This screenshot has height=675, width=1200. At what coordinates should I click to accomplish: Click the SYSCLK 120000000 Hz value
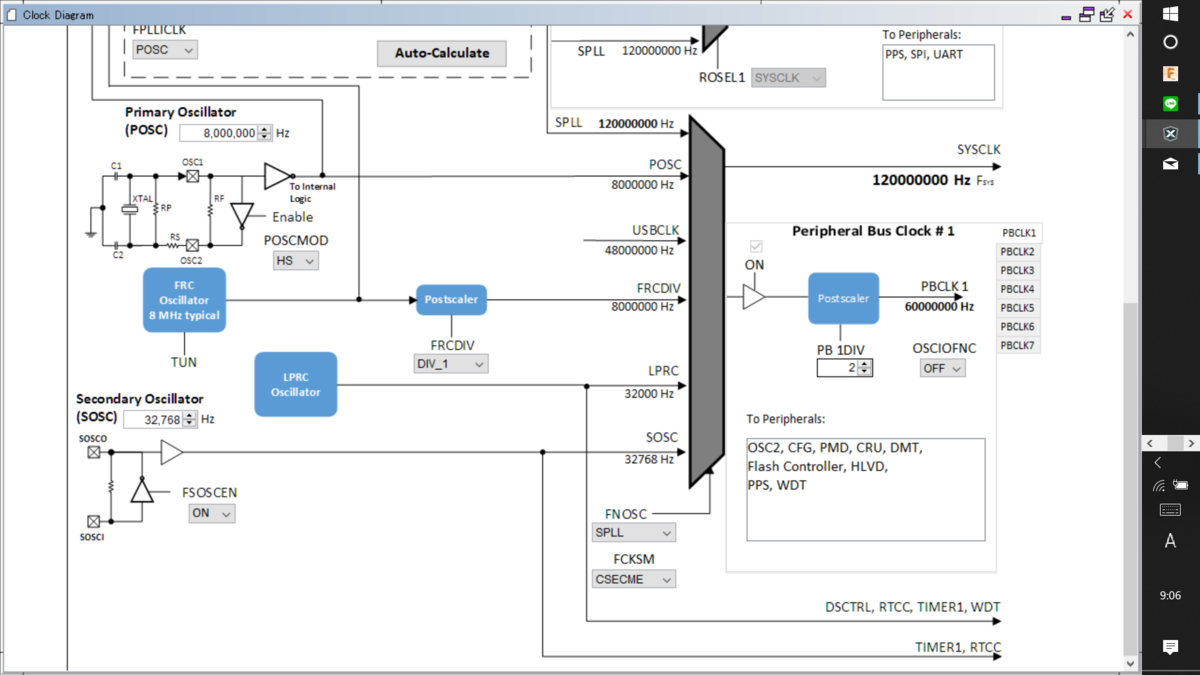point(921,181)
